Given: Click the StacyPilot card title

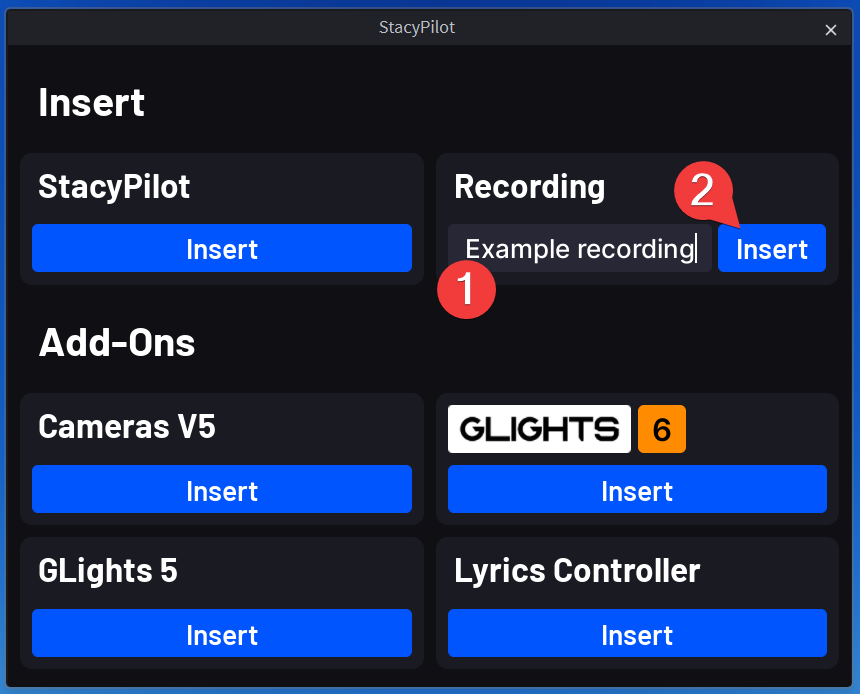Looking at the screenshot, I should tap(114, 187).
